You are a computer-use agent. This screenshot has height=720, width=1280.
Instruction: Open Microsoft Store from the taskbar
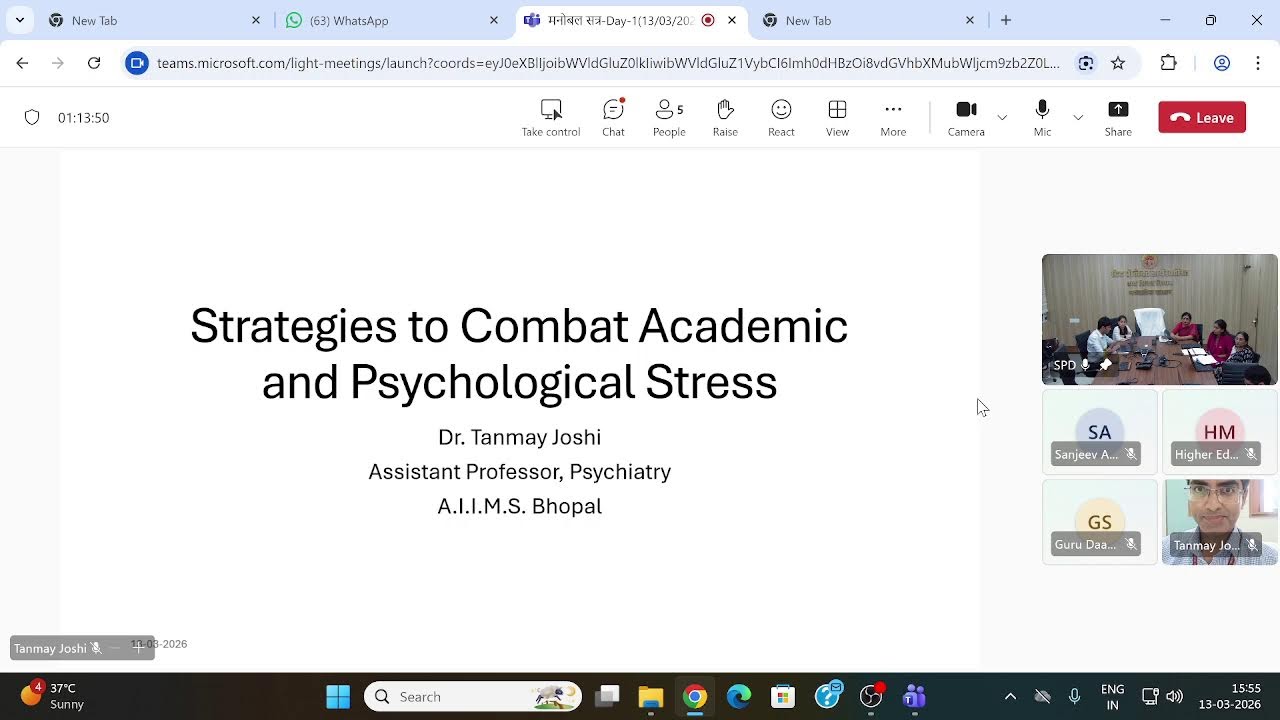[783, 697]
